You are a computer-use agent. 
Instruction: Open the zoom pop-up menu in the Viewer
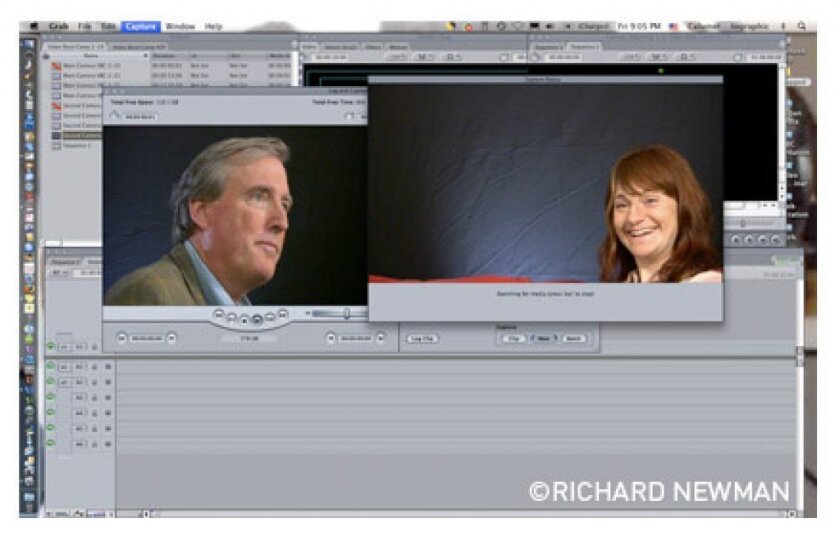pos(397,57)
